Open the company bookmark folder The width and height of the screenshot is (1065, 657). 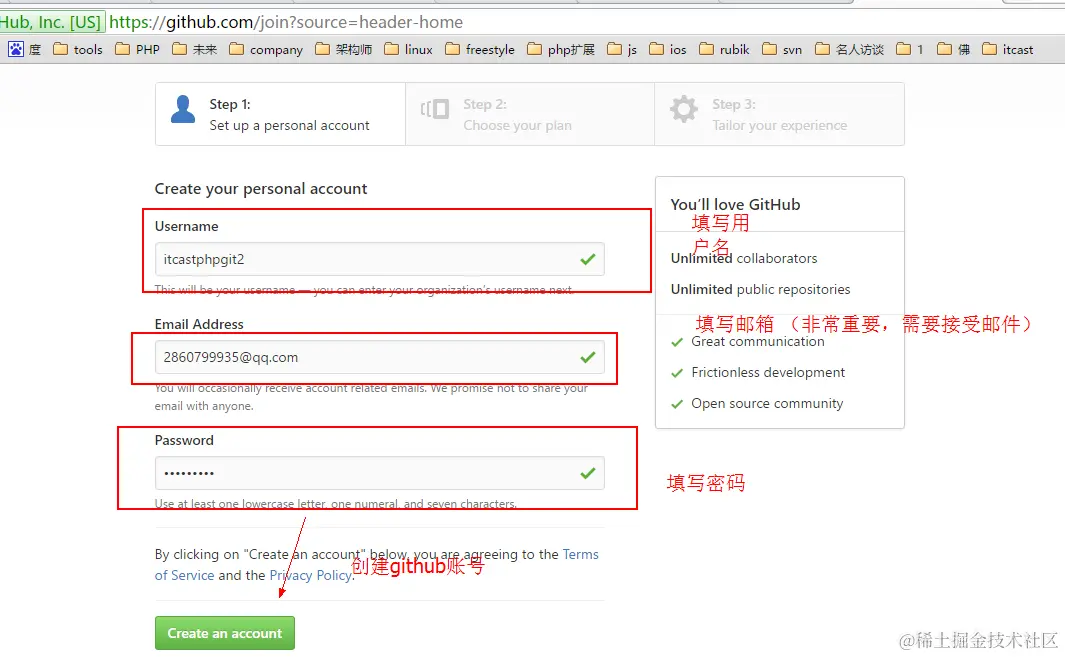click(x=266, y=50)
